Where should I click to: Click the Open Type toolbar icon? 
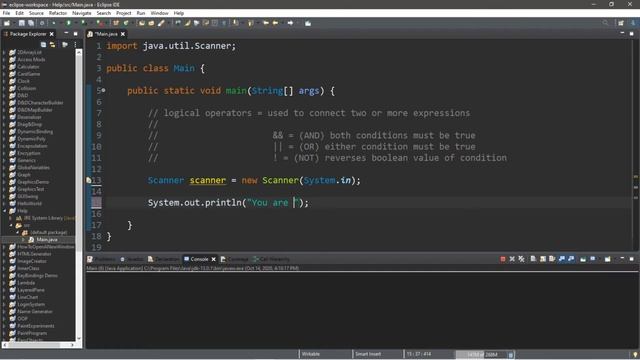tap(141, 23)
